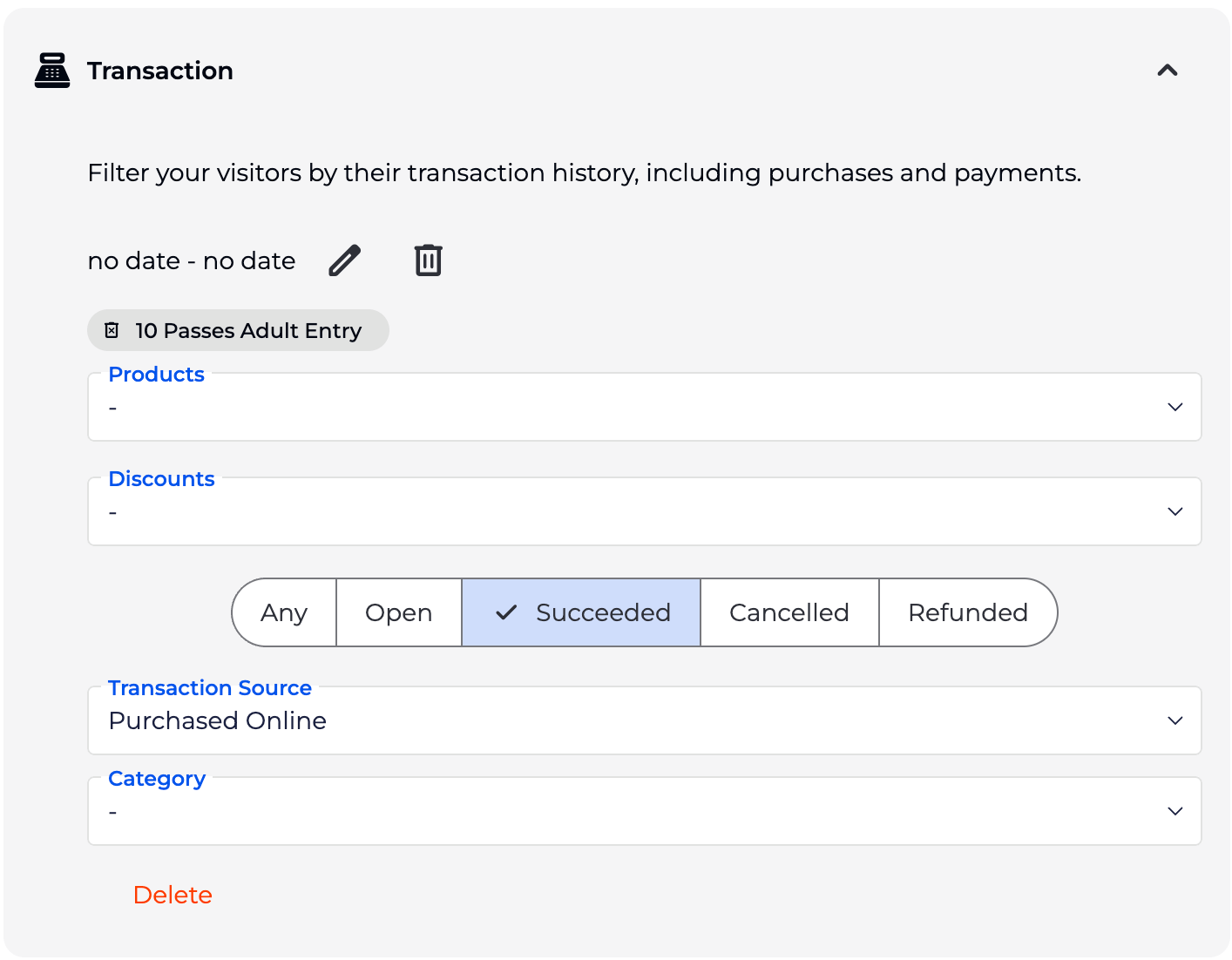
Task: Delete the date range with trash icon
Action: click(x=428, y=260)
